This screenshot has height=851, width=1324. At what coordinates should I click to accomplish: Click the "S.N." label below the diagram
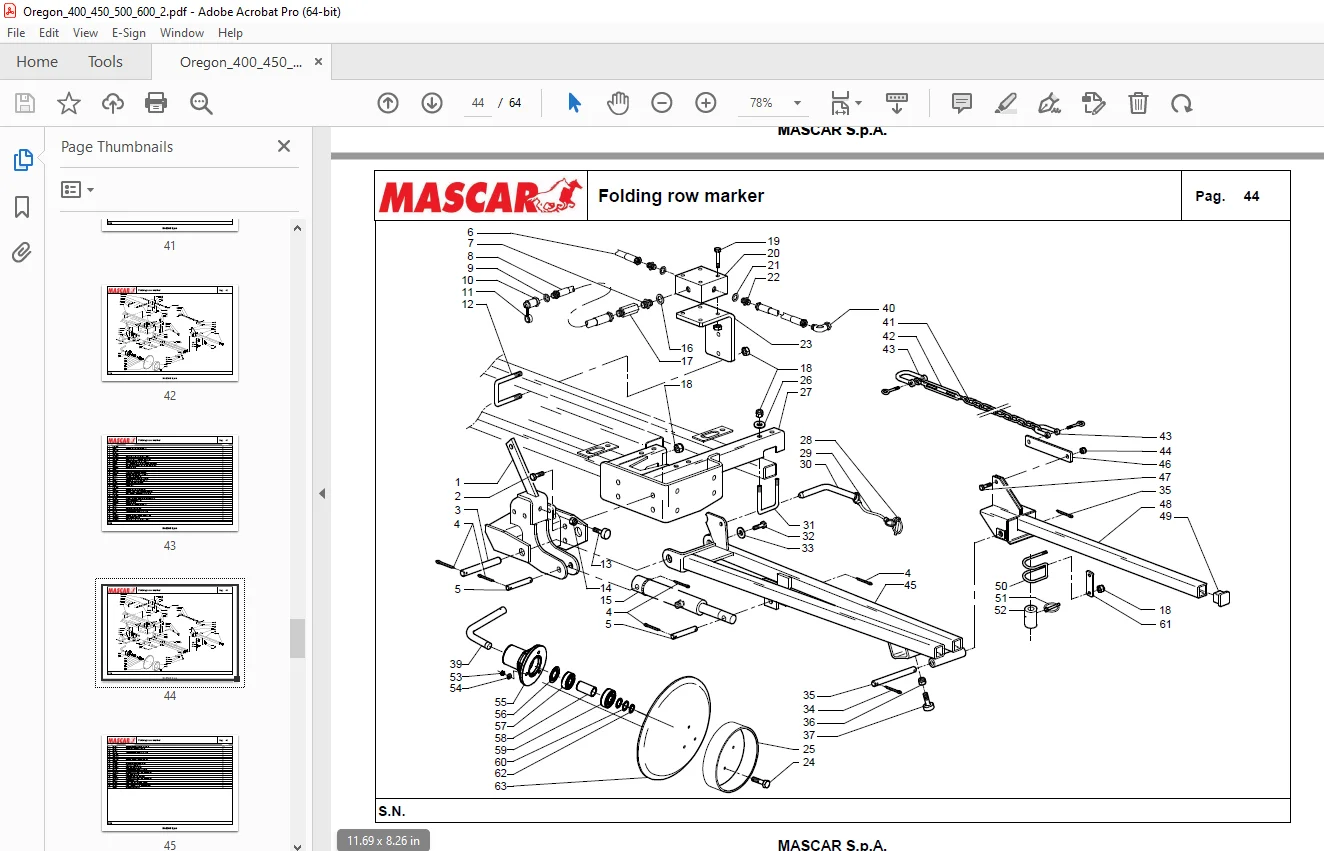click(x=392, y=811)
